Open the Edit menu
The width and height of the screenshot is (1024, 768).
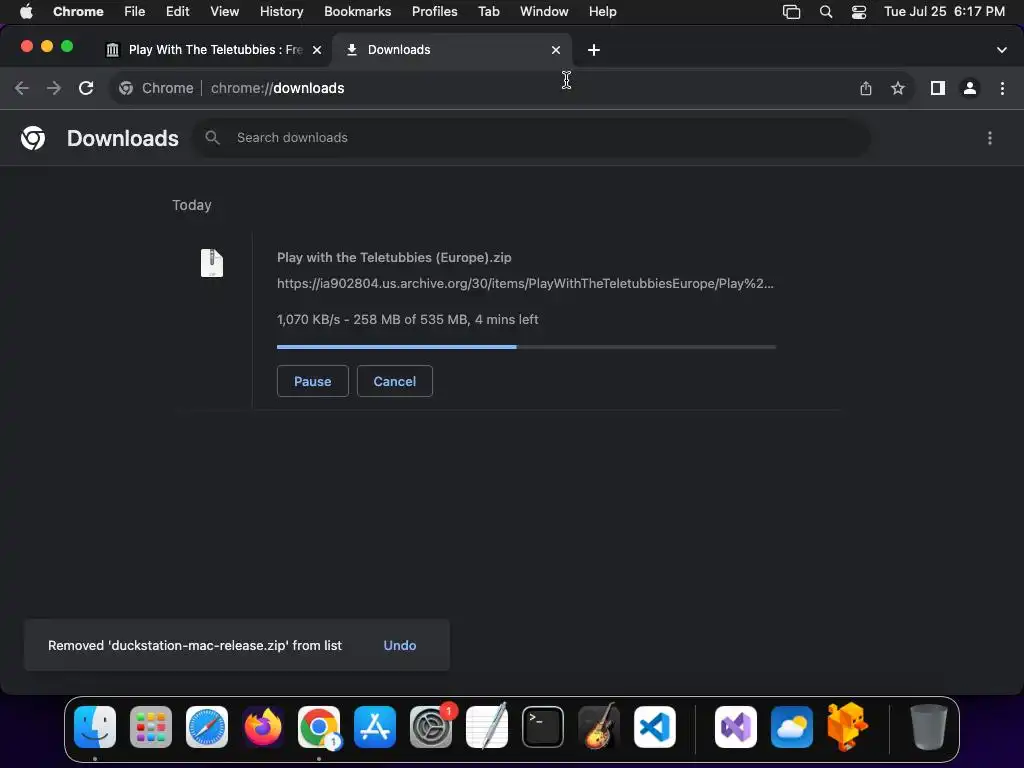tap(178, 12)
